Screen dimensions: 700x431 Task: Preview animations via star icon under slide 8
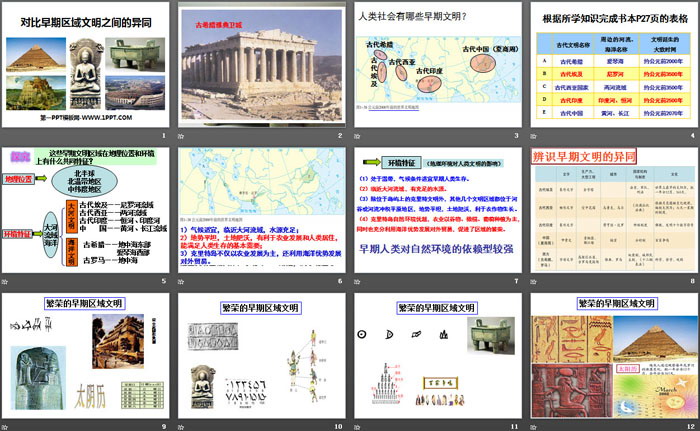click(532, 282)
